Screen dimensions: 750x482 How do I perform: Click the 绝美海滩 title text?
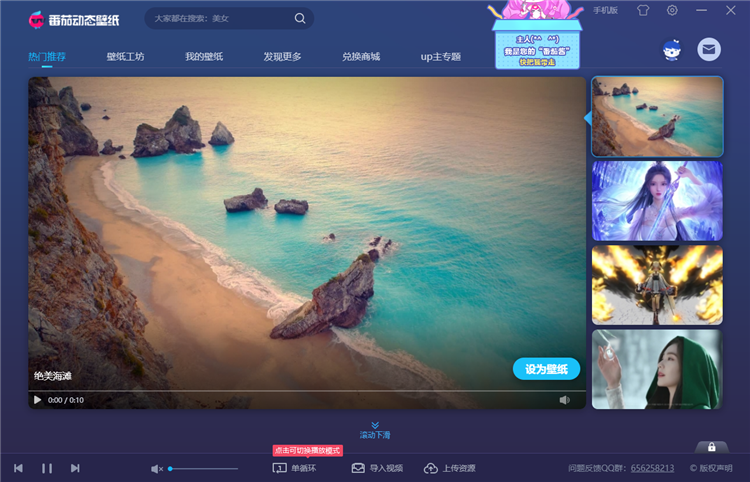[x=53, y=376]
